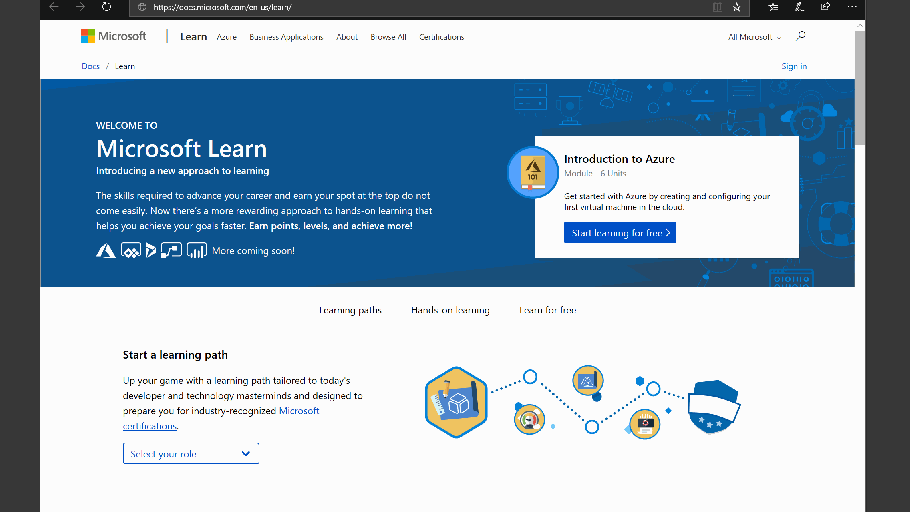This screenshot has height=512, width=910.
Task: Click the hexagon blueprint learning path badge
Action: pyautogui.click(x=456, y=402)
